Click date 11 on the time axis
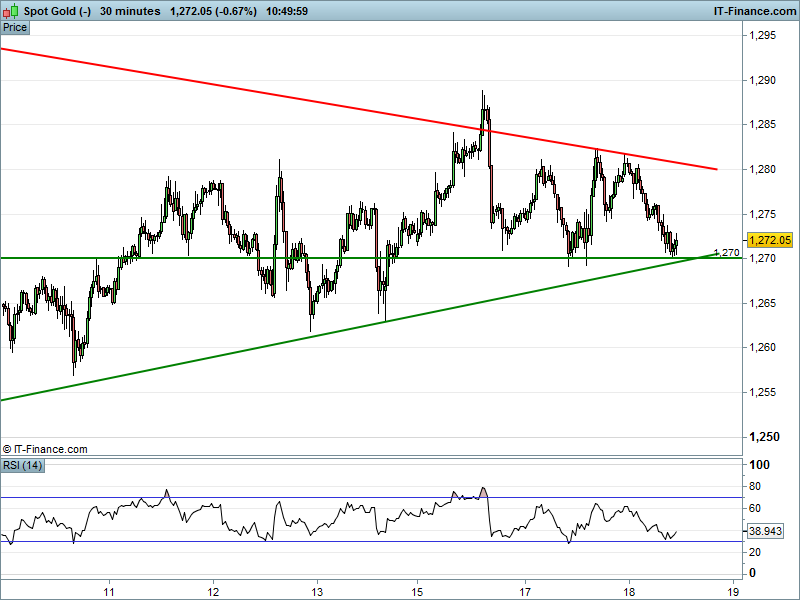 click(x=109, y=592)
